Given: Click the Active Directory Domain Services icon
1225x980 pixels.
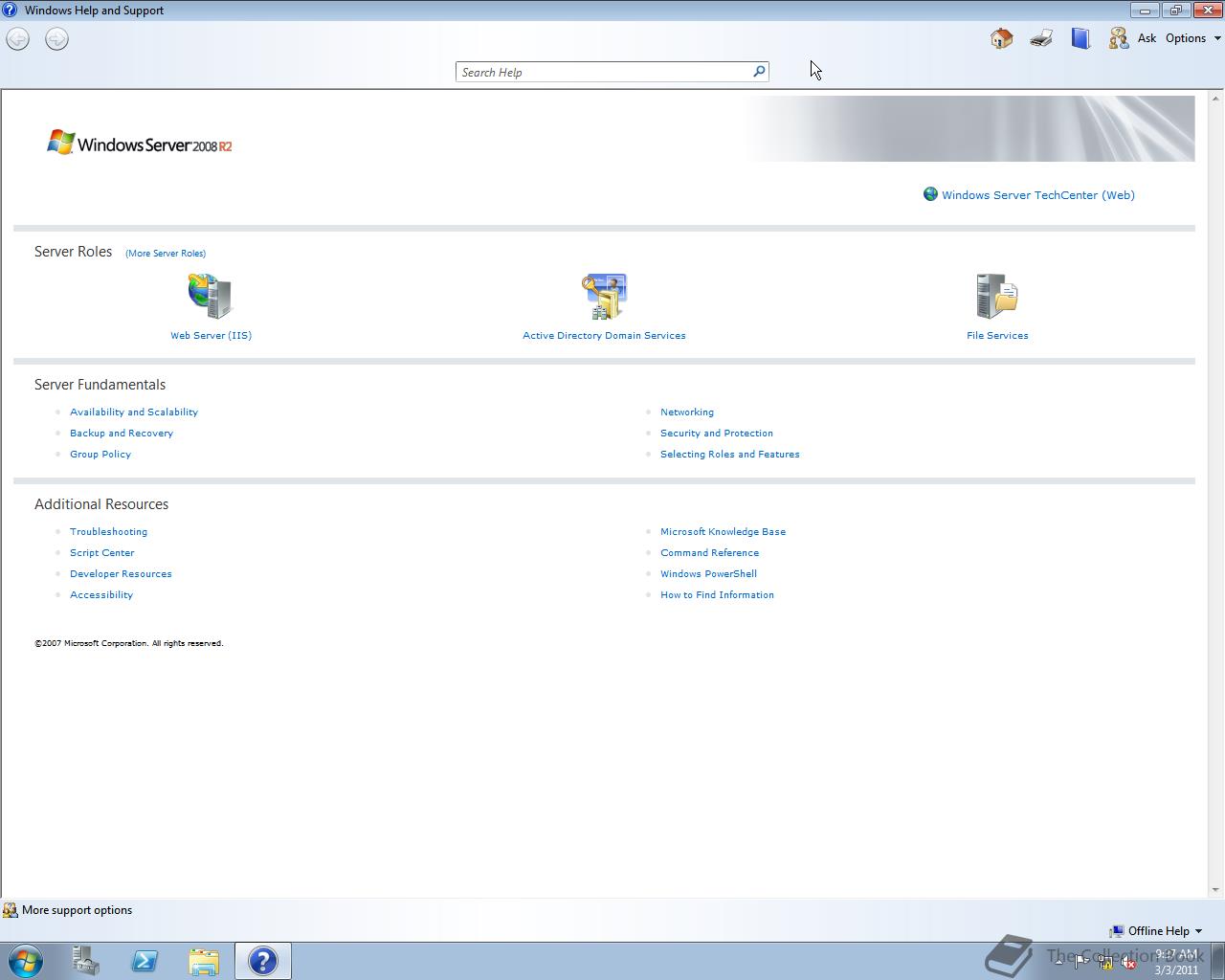Looking at the screenshot, I should click(x=604, y=297).
